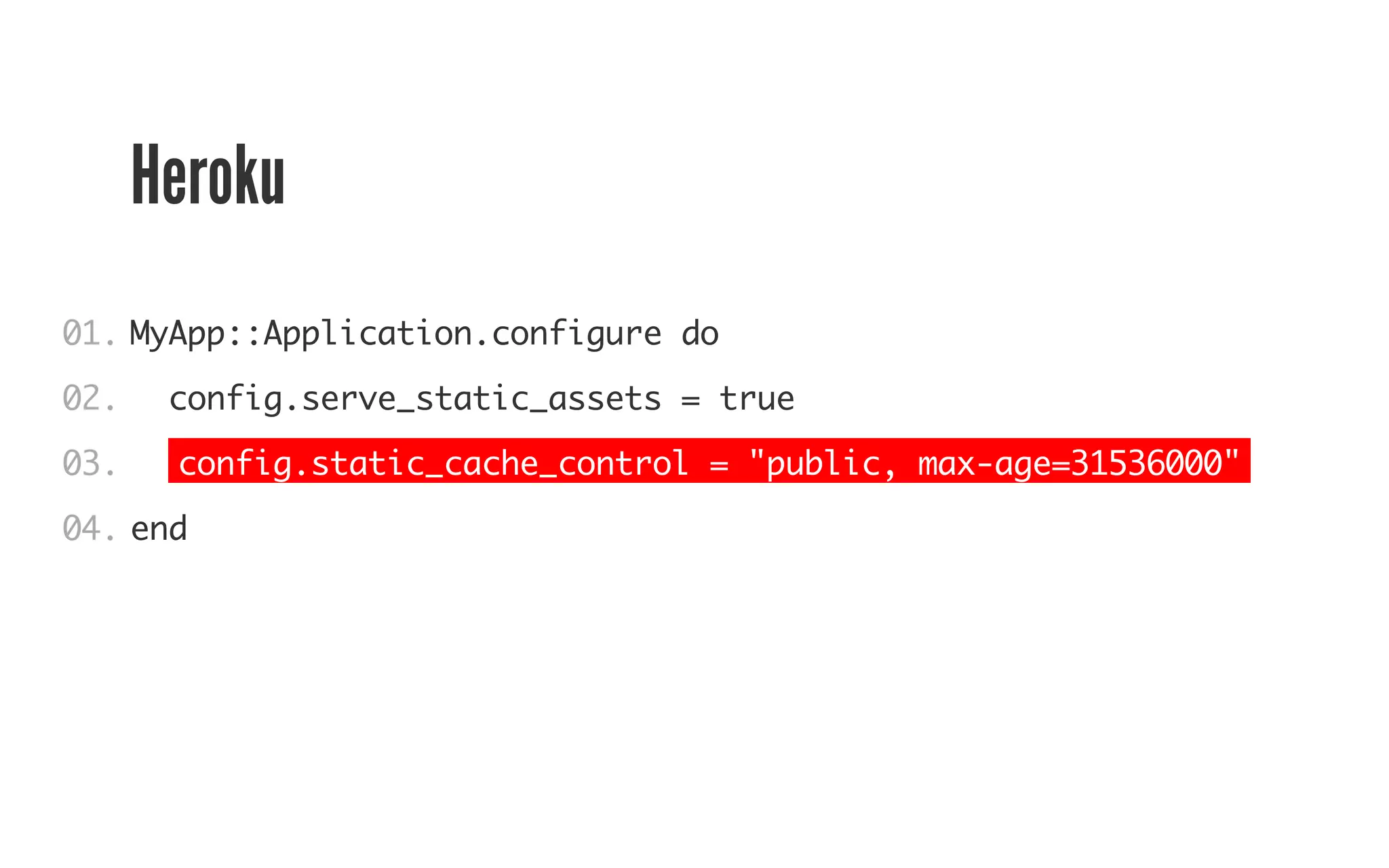
Task: Select the highlighted static_cache_control code line
Action: coord(709,460)
